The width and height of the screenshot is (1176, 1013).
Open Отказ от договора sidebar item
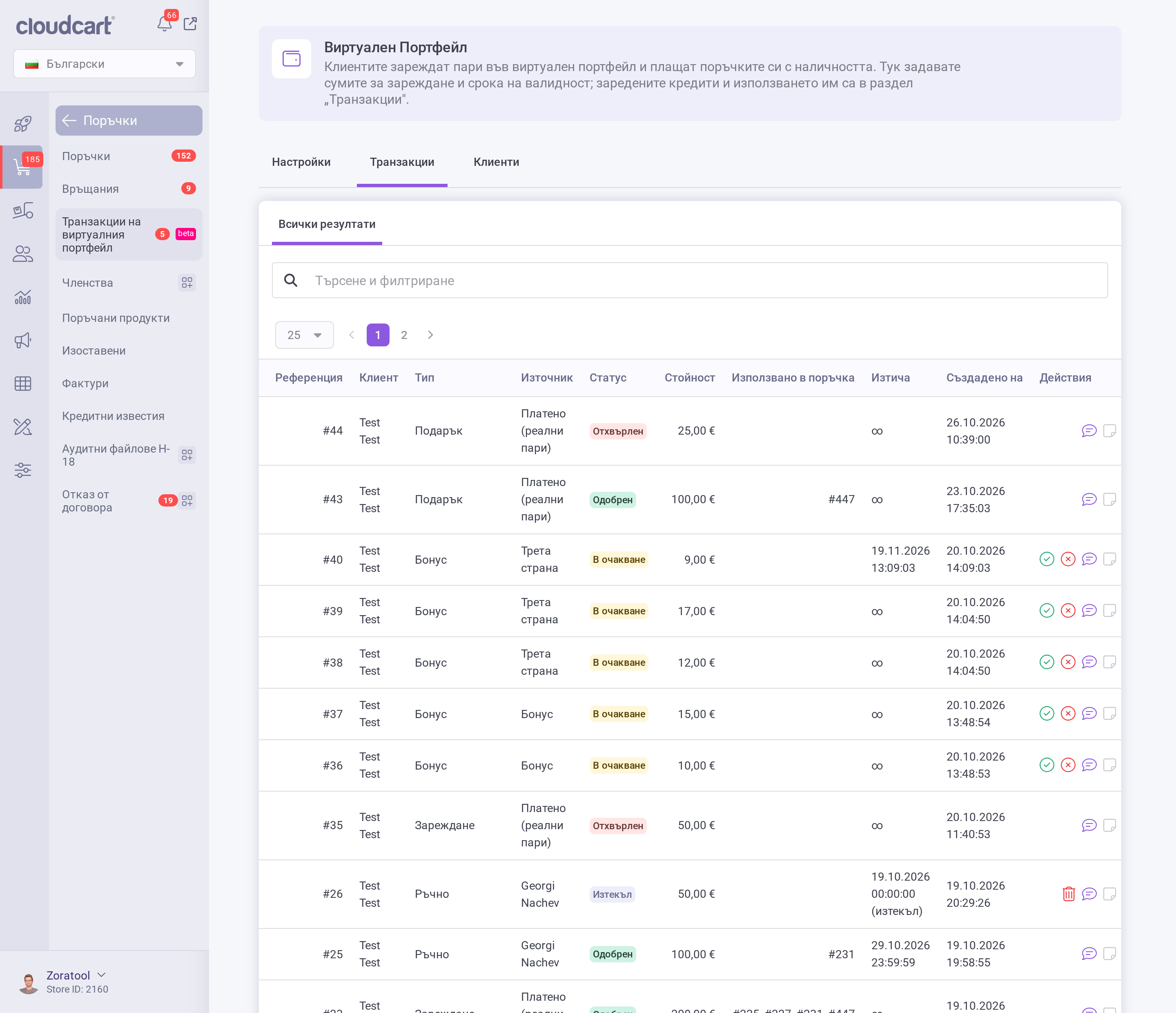pyautogui.click(x=129, y=501)
